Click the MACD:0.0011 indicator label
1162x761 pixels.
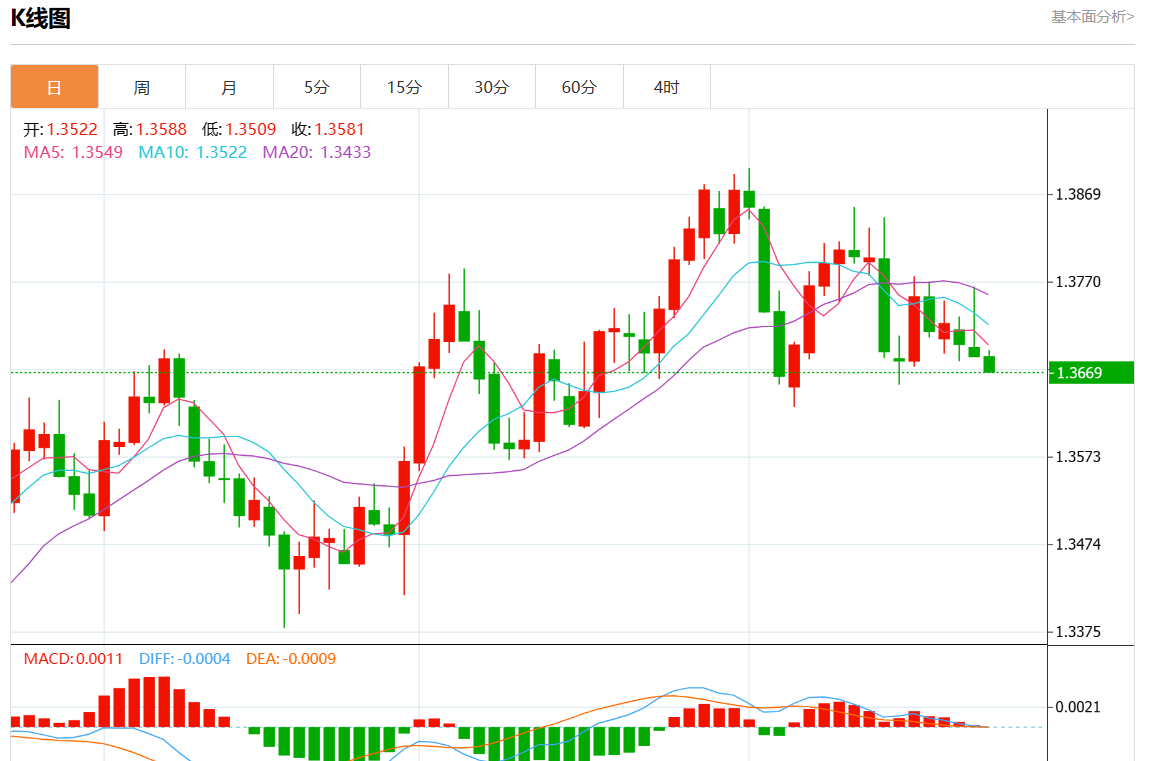coord(73,659)
